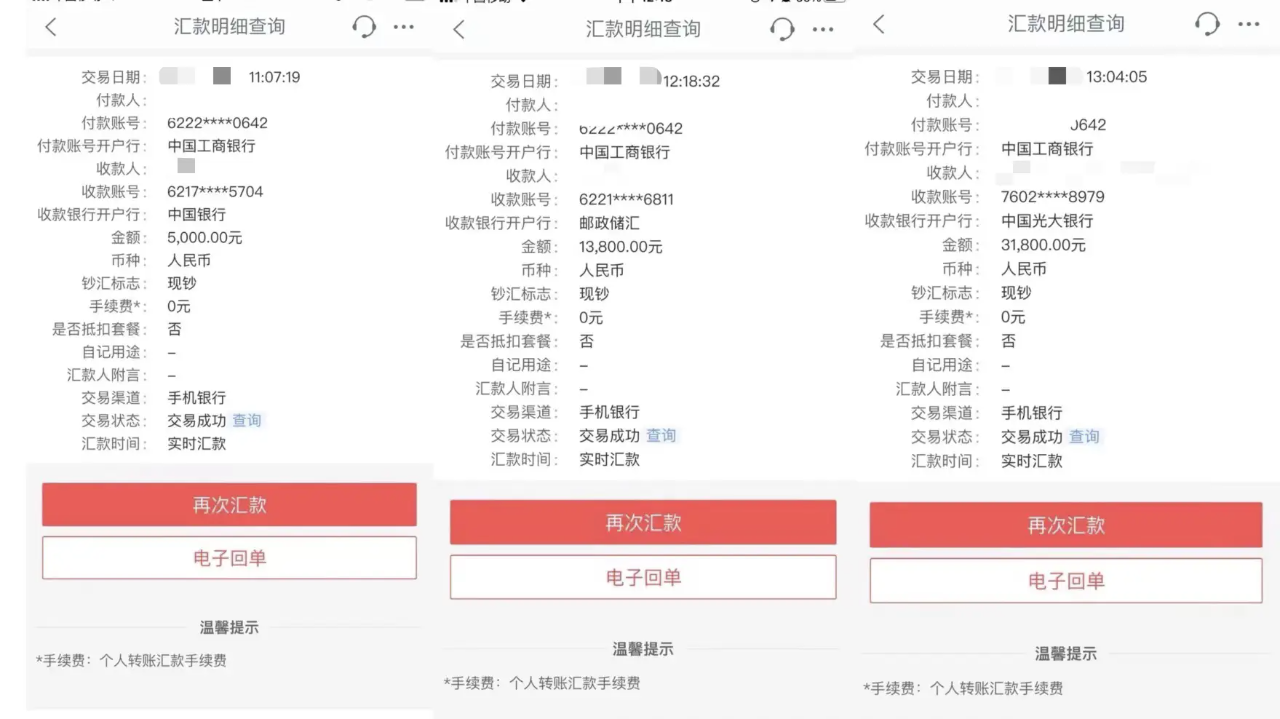The width and height of the screenshot is (1280, 719).
Task: Open customer service headset in right screen
Action: pyautogui.click(x=1208, y=24)
